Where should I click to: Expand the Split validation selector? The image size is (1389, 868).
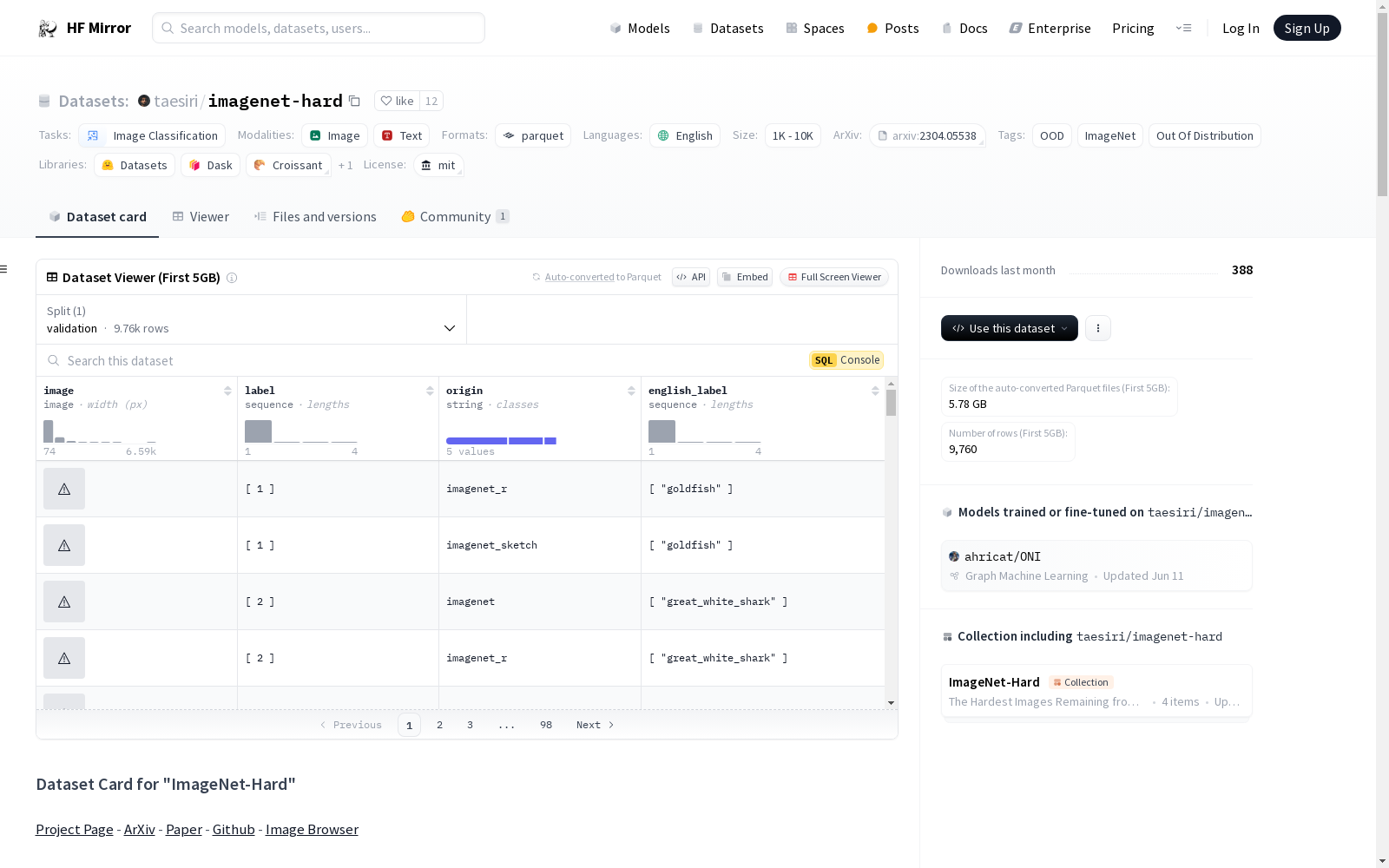pyautogui.click(x=251, y=319)
